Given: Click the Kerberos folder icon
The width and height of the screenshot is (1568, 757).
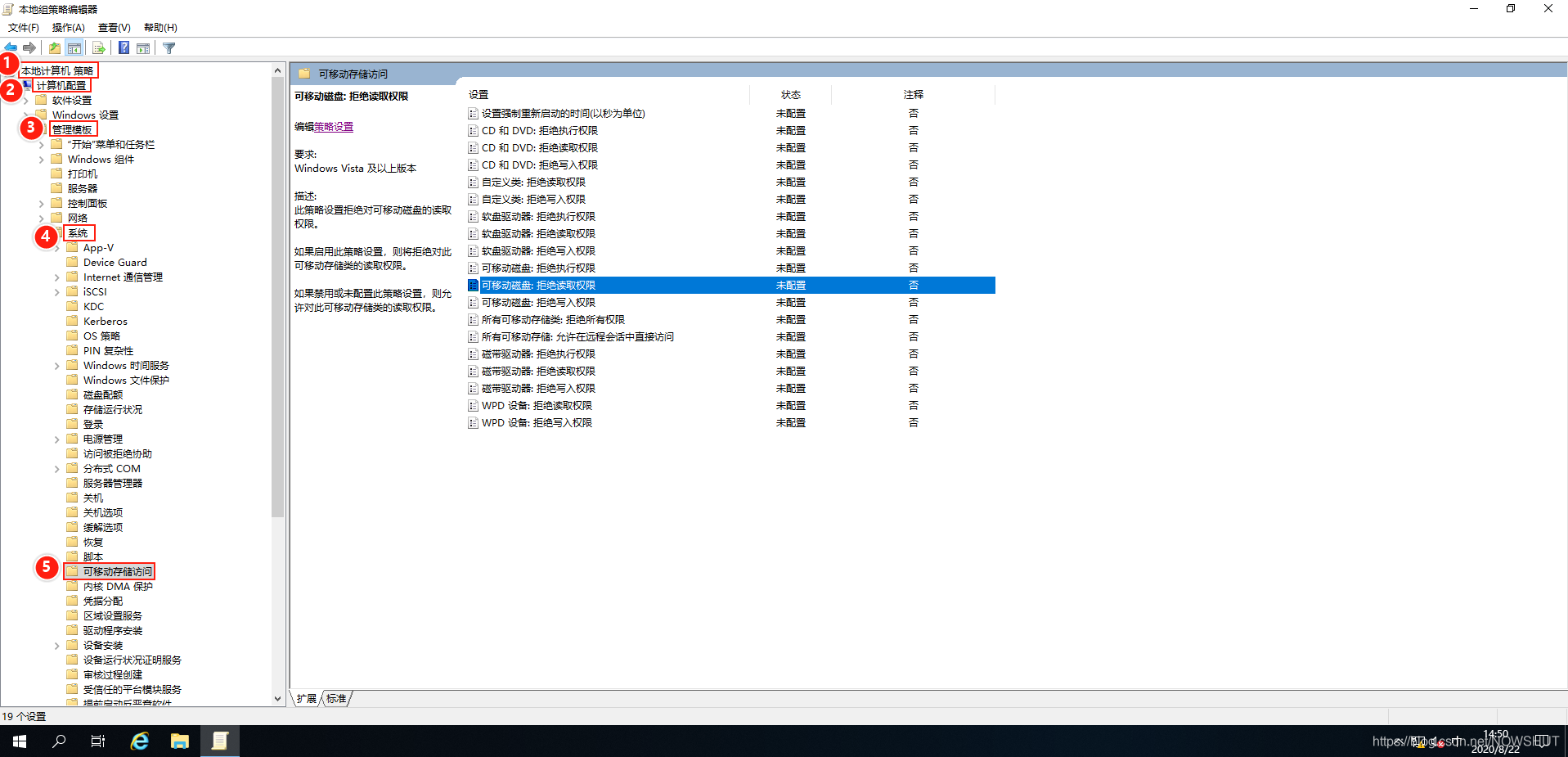Looking at the screenshot, I should tap(72, 321).
